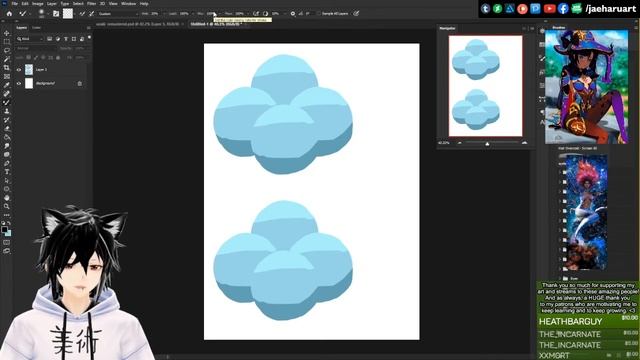The width and height of the screenshot is (640, 360).
Task: Open the smoothing options gear icon
Action: 293,13
